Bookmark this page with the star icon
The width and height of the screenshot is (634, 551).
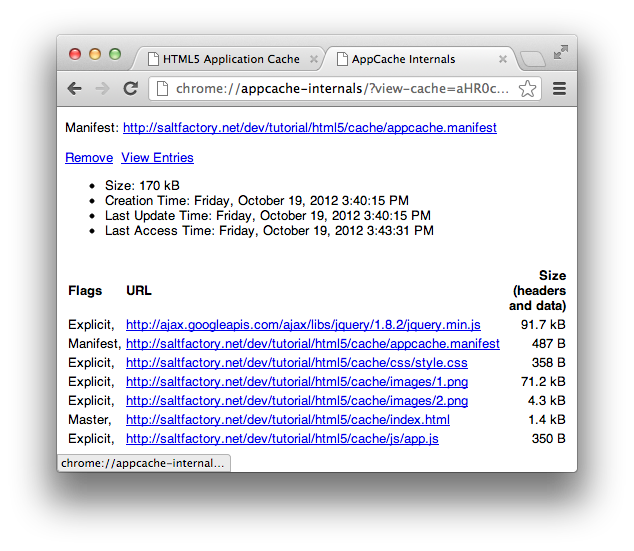click(527, 89)
